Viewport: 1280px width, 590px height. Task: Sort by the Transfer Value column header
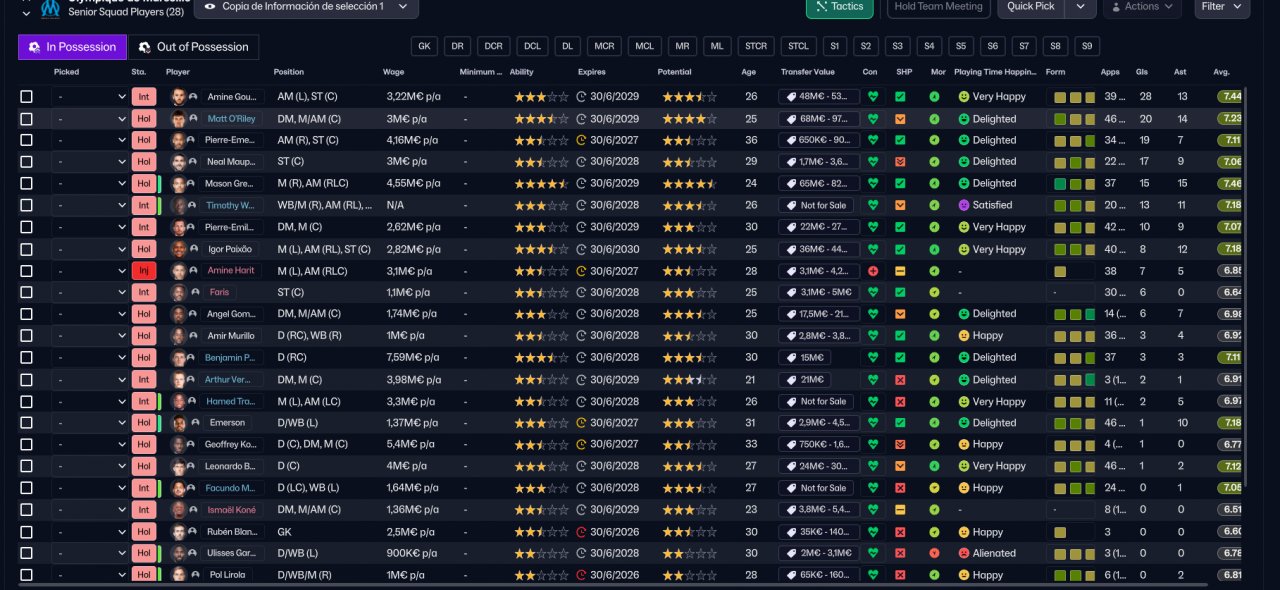click(x=808, y=72)
